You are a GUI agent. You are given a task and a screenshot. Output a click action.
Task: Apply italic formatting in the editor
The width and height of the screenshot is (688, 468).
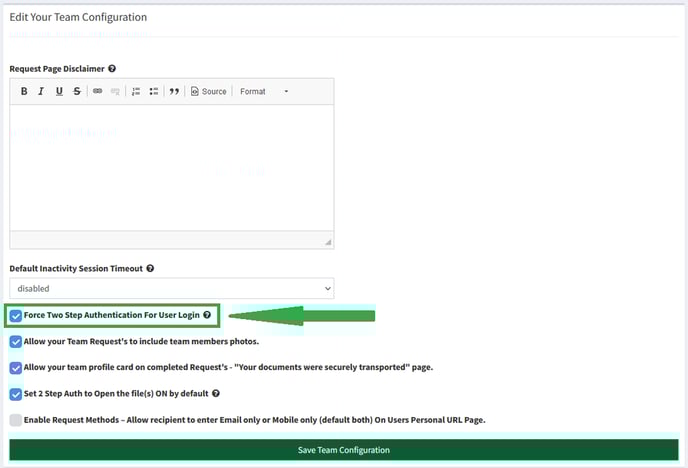pyautogui.click(x=41, y=91)
